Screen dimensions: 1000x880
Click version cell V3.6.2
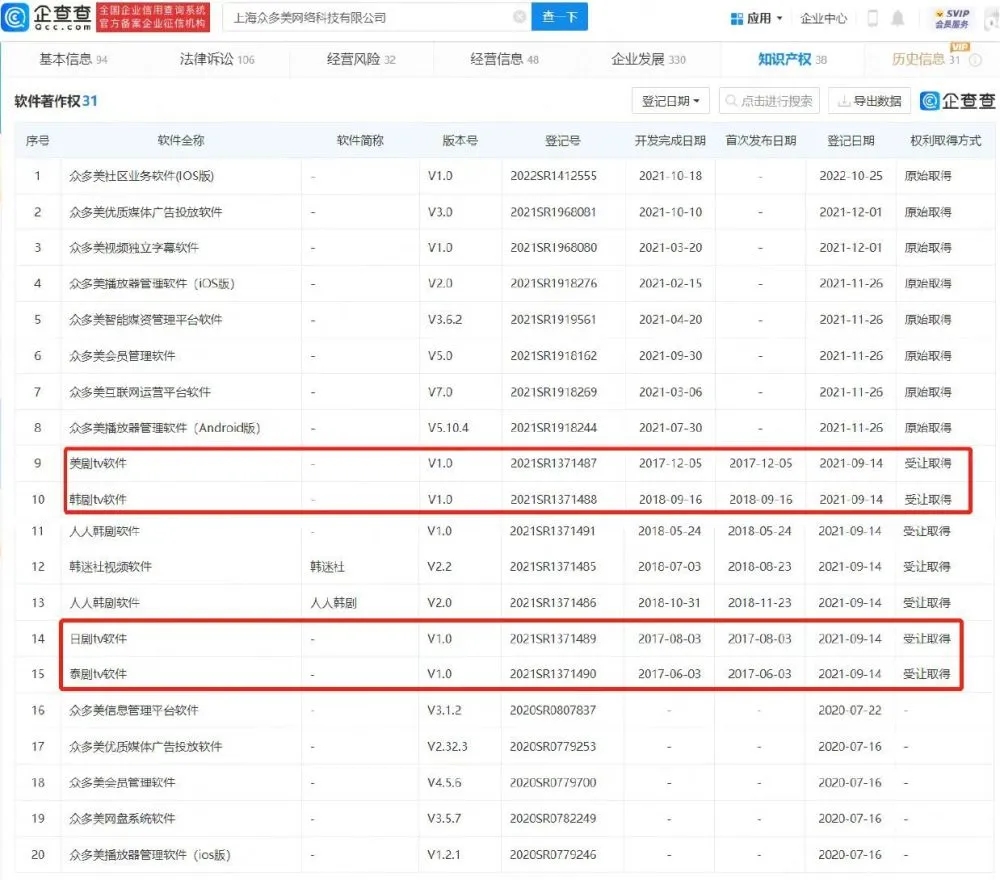tap(445, 319)
